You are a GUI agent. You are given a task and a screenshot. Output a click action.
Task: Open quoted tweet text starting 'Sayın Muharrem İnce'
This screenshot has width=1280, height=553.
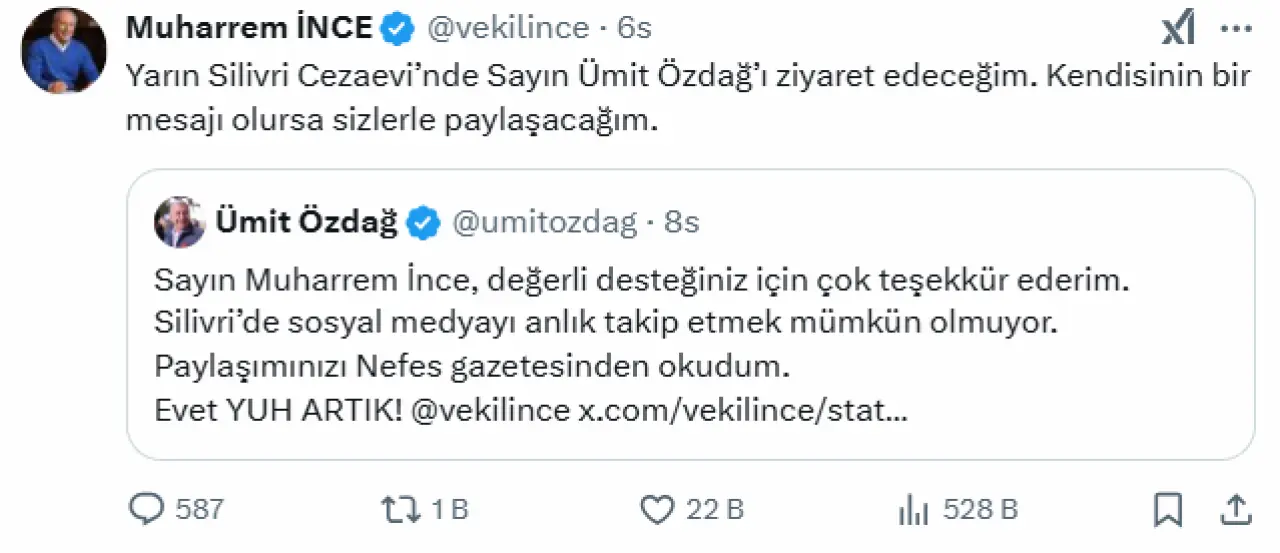[x=641, y=282]
